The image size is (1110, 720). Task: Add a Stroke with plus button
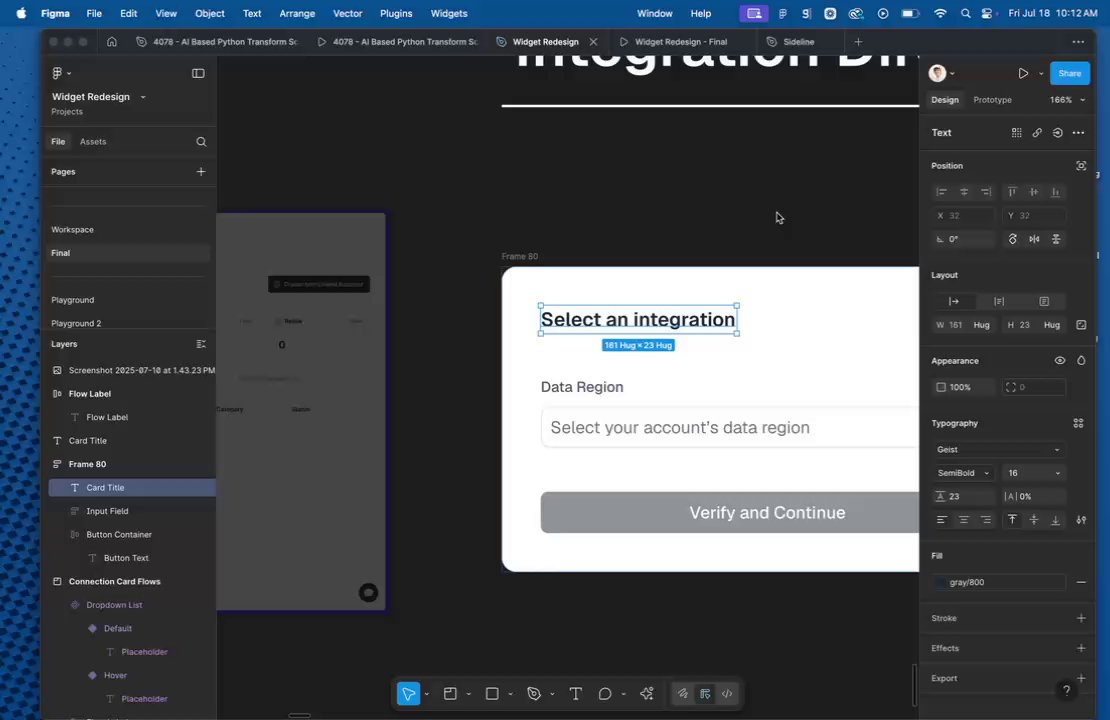point(1081,618)
